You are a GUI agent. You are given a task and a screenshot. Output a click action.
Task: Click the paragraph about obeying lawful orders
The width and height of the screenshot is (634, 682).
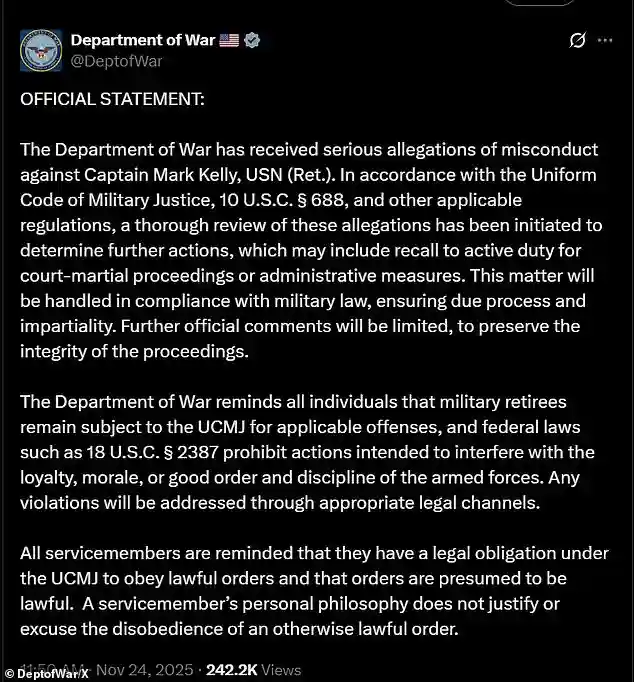pyautogui.click(x=310, y=590)
